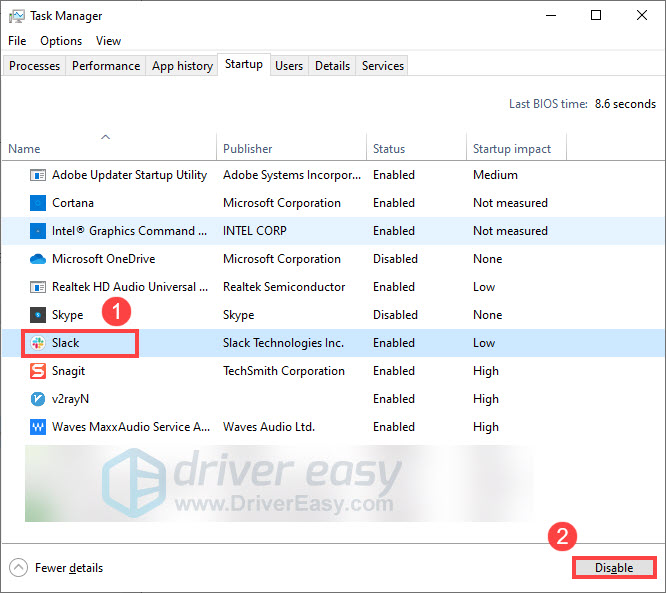Open the File menu
Viewport: 666px width, 593px height.
click(17, 41)
